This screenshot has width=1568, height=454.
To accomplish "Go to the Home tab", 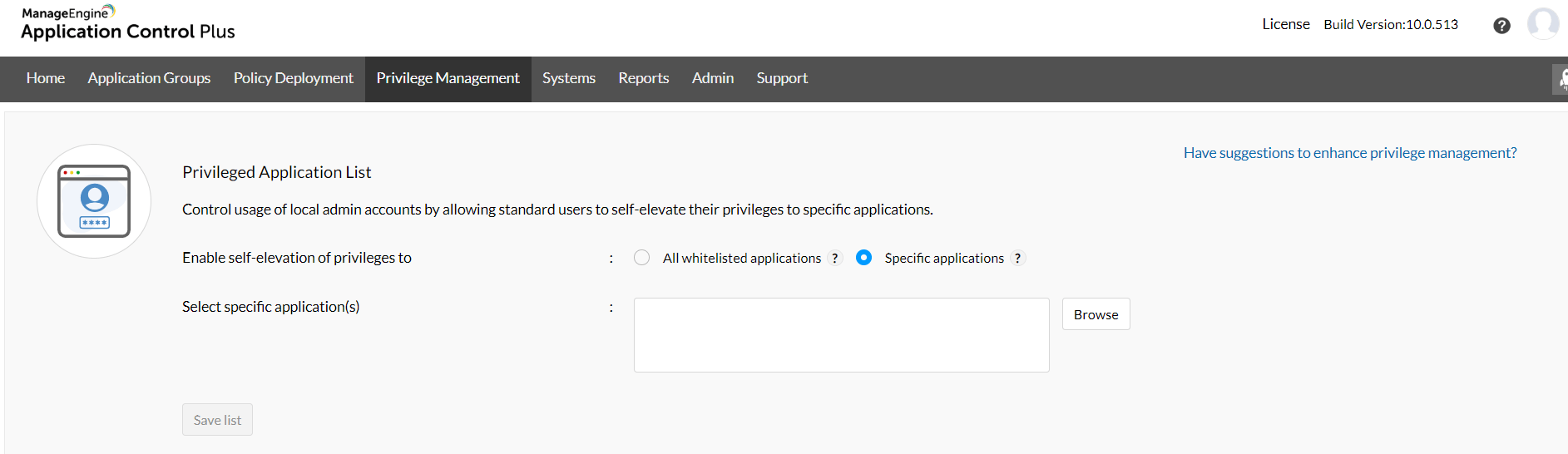I will (46, 78).
